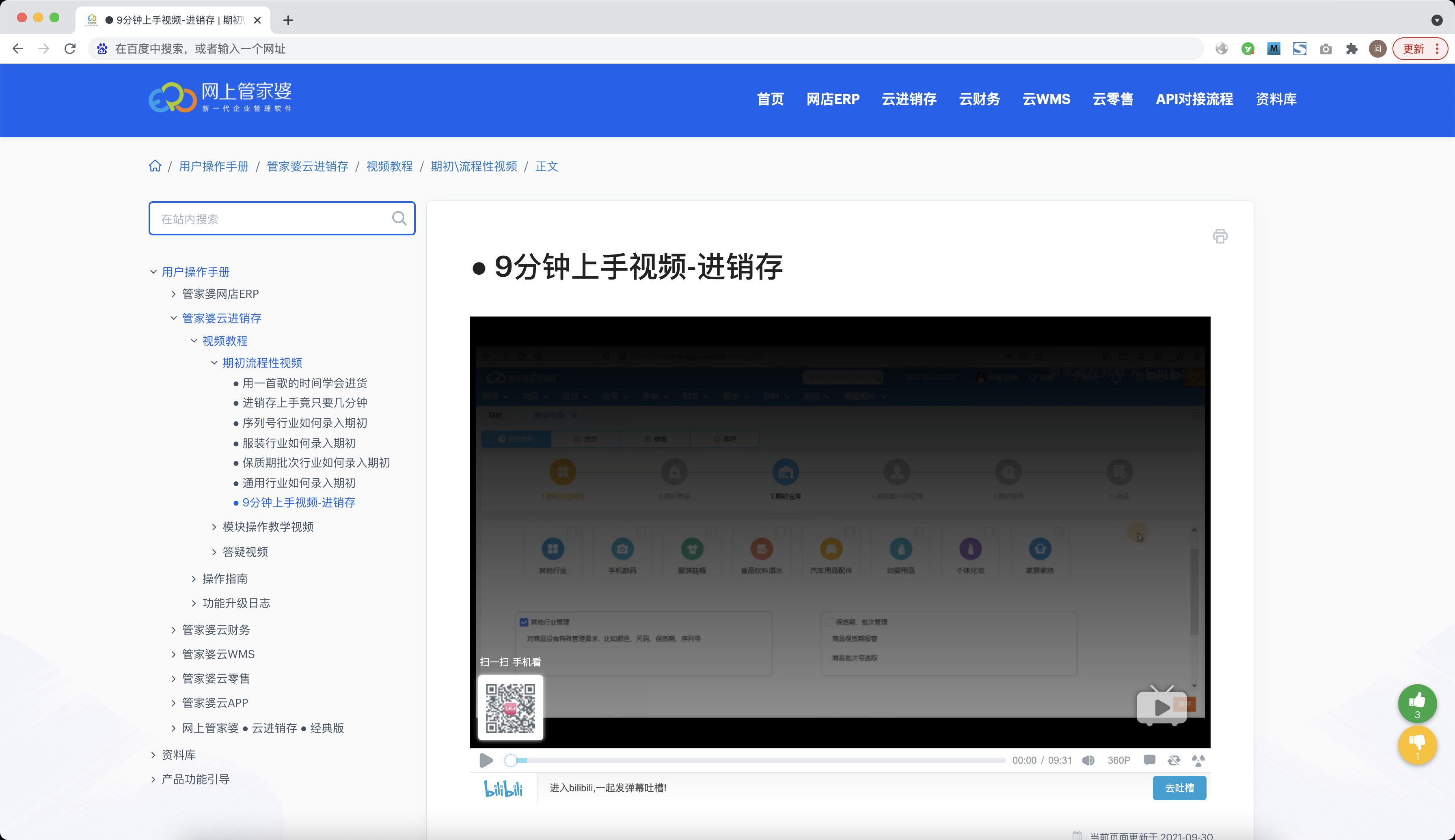Viewport: 1455px width, 840px height.
Task: Open 网店ERP in top navigation
Action: tap(832, 99)
